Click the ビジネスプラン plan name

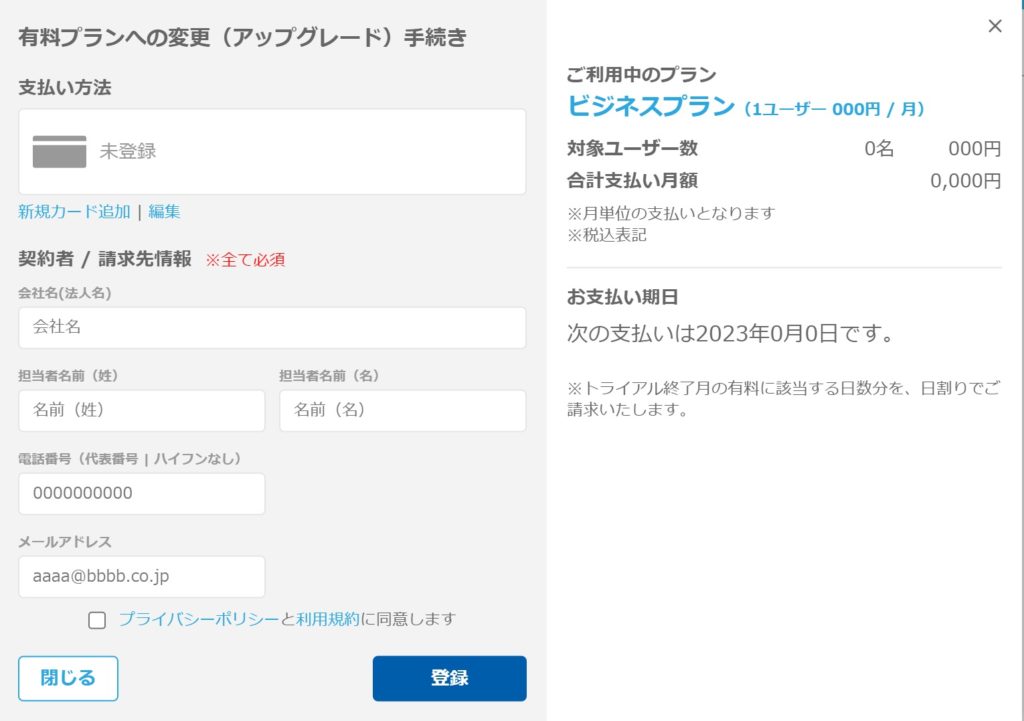(651, 106)
